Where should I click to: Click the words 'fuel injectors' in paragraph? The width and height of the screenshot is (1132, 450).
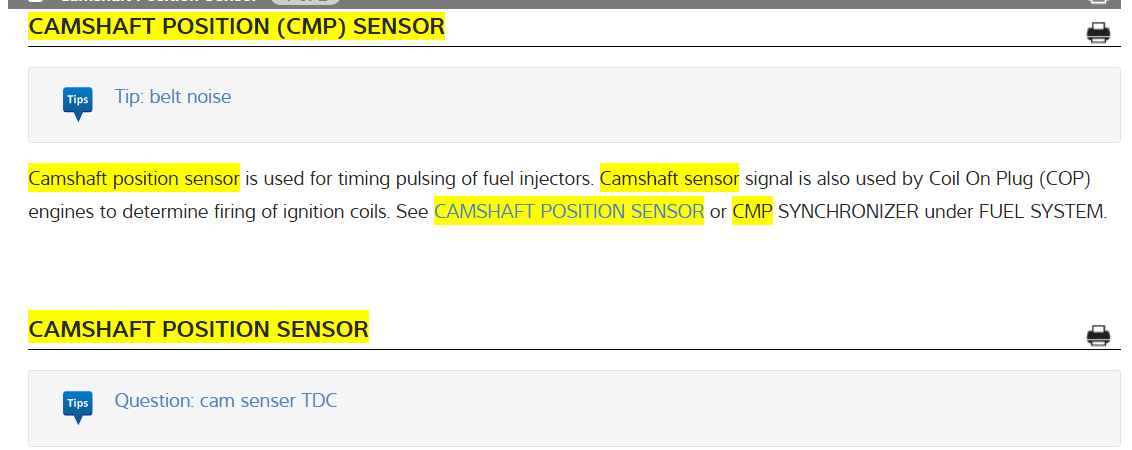[x=537, y=180]
